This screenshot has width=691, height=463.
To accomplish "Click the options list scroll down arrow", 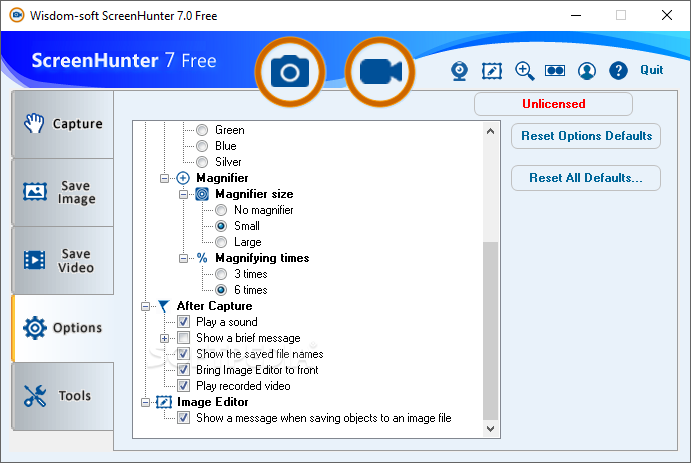I will coord(490,428).
